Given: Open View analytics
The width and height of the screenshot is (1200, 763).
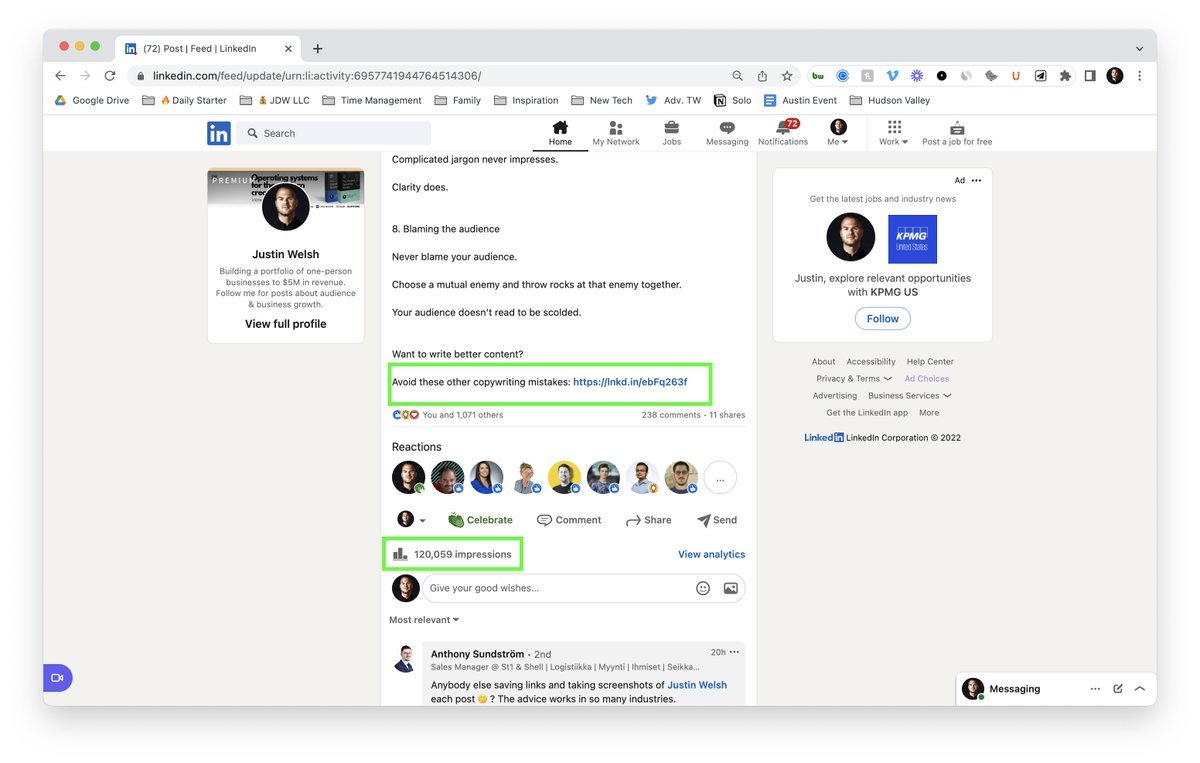Looking at the screenshot, I should (x=711, y=554).
